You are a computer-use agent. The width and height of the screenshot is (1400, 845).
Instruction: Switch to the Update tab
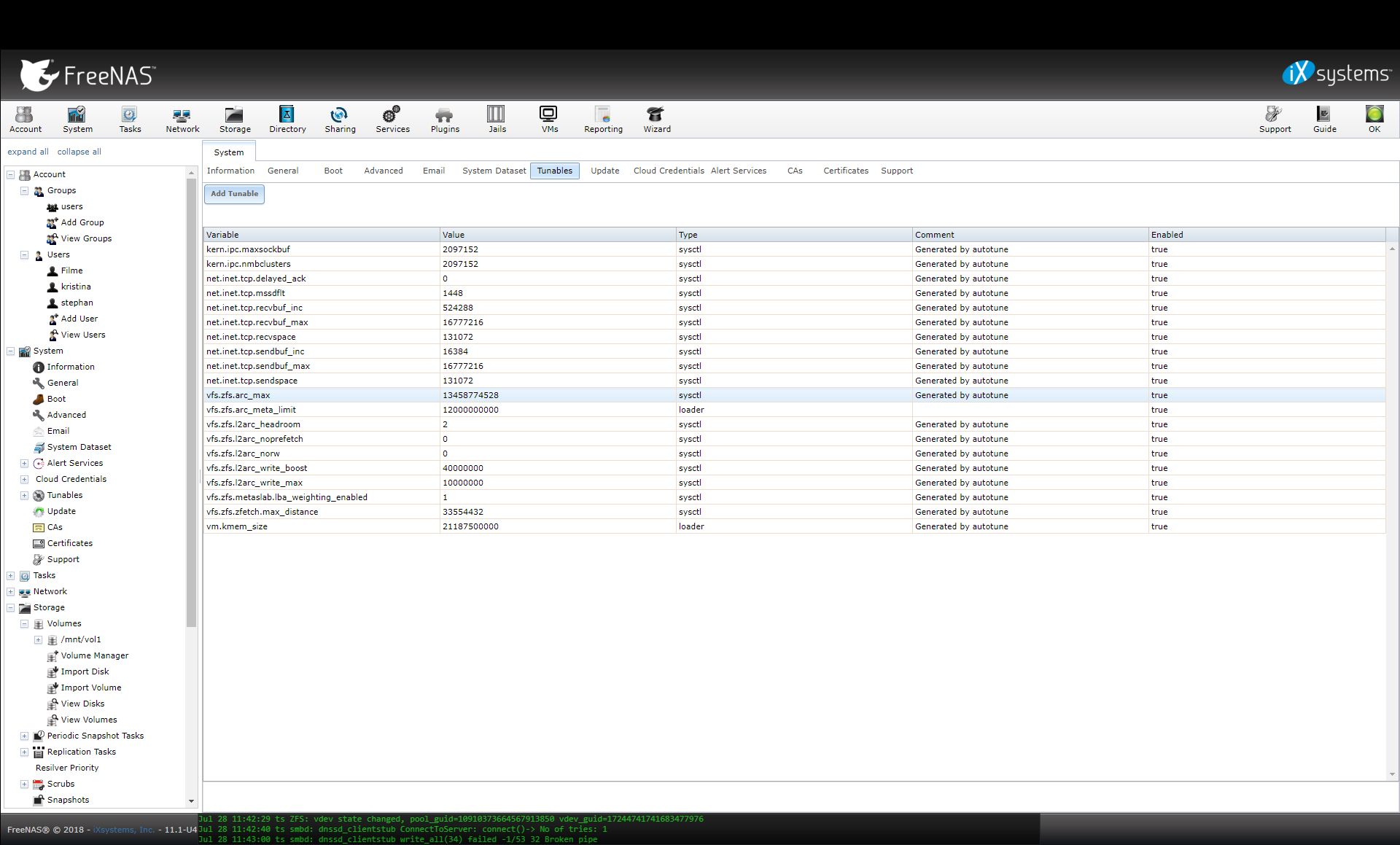click(x=604, y=171)
